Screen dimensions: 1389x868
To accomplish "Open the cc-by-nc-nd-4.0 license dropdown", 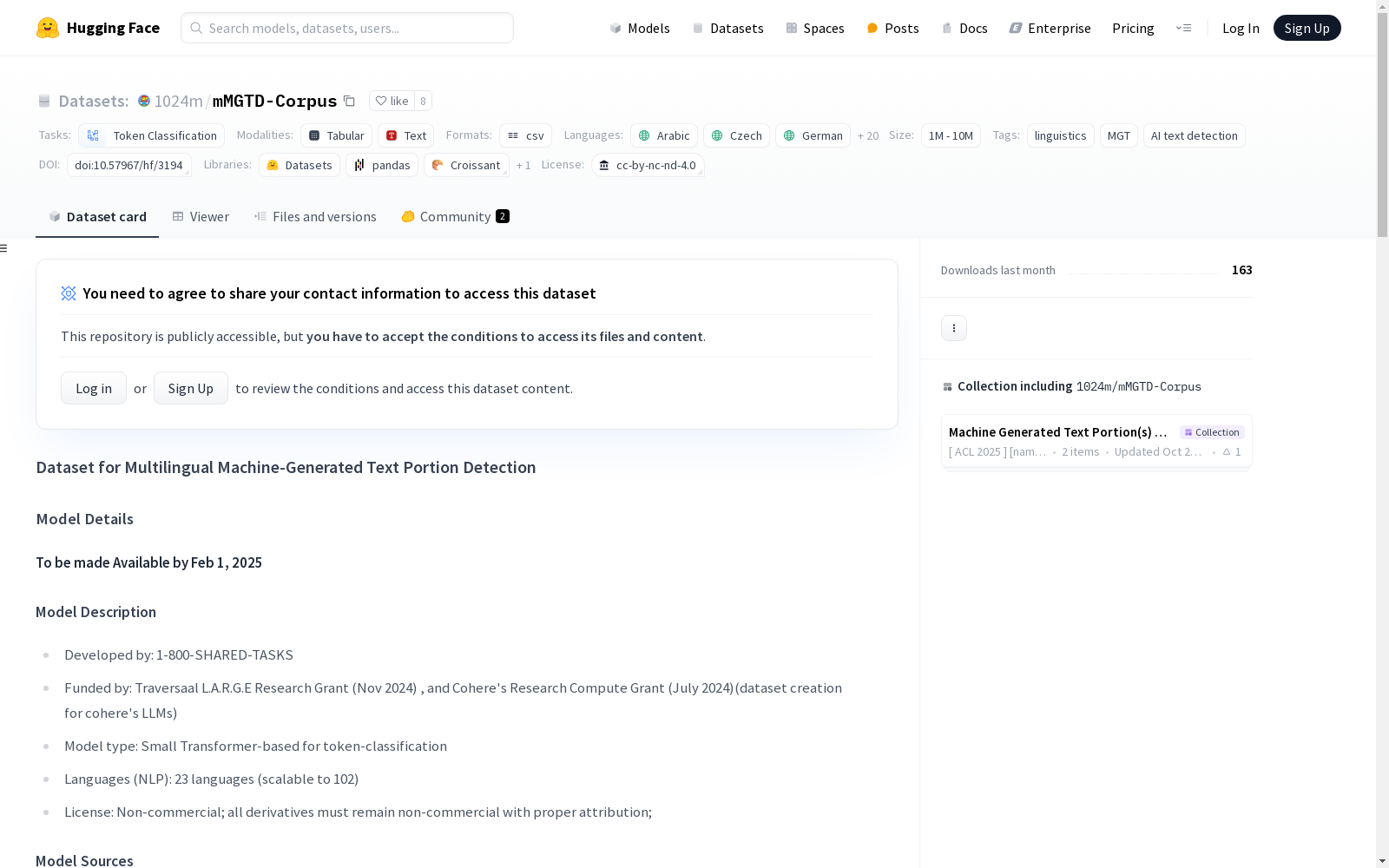I will 648,165.
